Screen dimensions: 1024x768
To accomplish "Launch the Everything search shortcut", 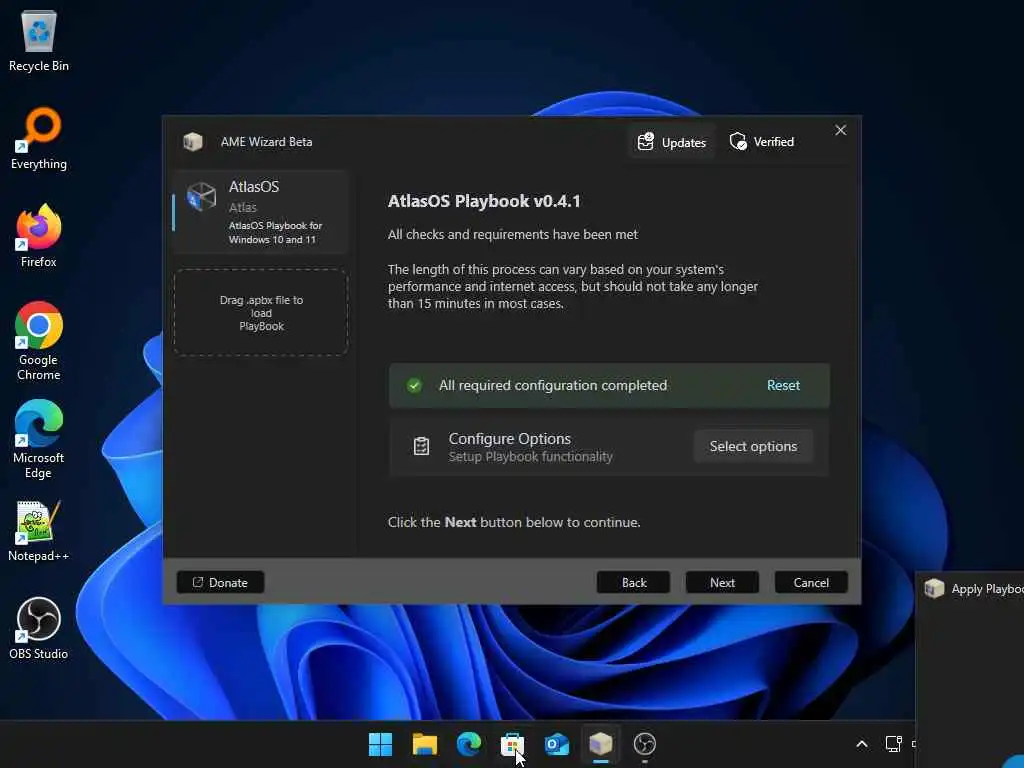I will click(39, 138).
